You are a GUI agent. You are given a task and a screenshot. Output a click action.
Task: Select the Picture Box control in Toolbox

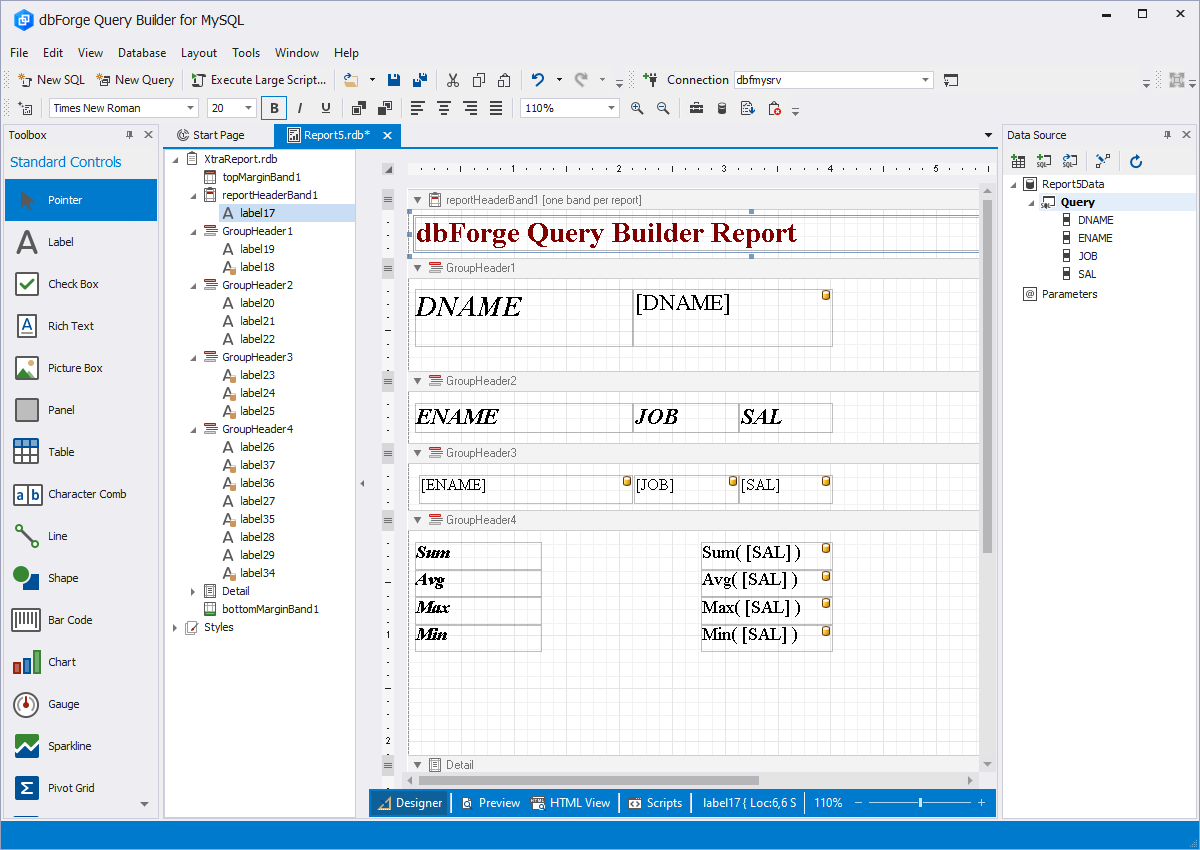point(81,368)
